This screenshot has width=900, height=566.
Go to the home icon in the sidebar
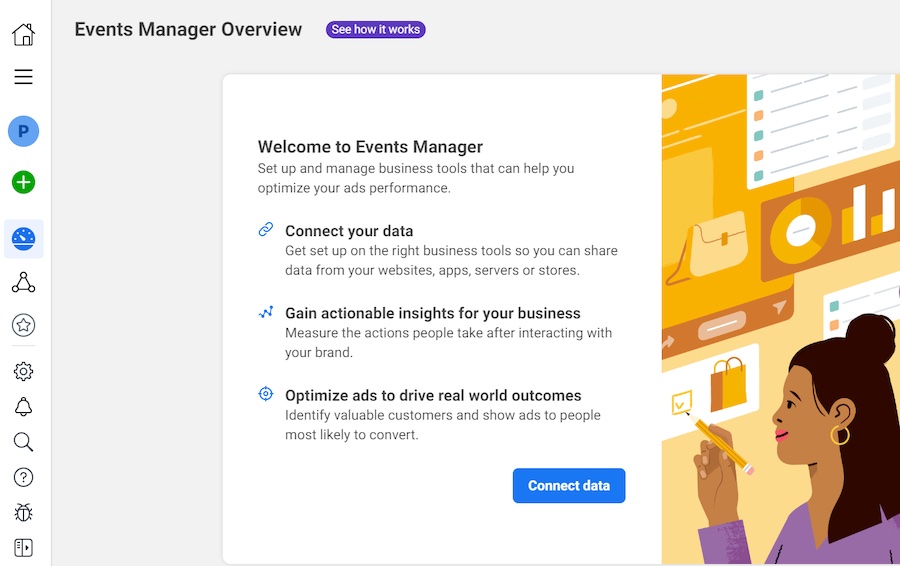point(23,35)
